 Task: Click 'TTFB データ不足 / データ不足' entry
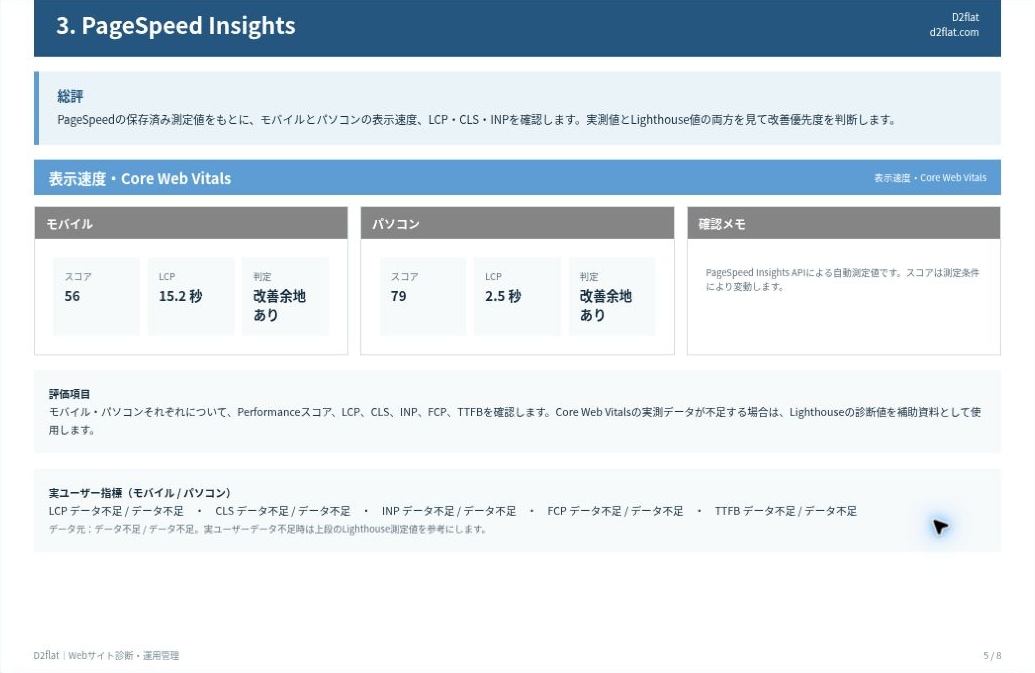click(785, 511)
